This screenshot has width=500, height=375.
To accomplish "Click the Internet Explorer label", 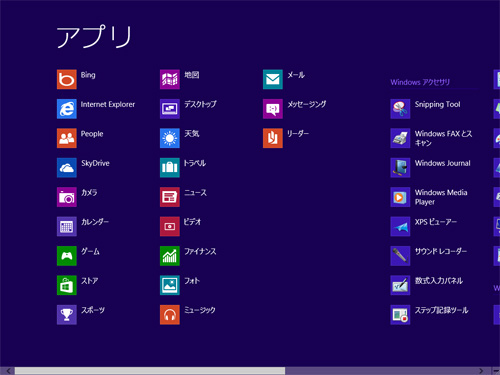I will point(108,104).
